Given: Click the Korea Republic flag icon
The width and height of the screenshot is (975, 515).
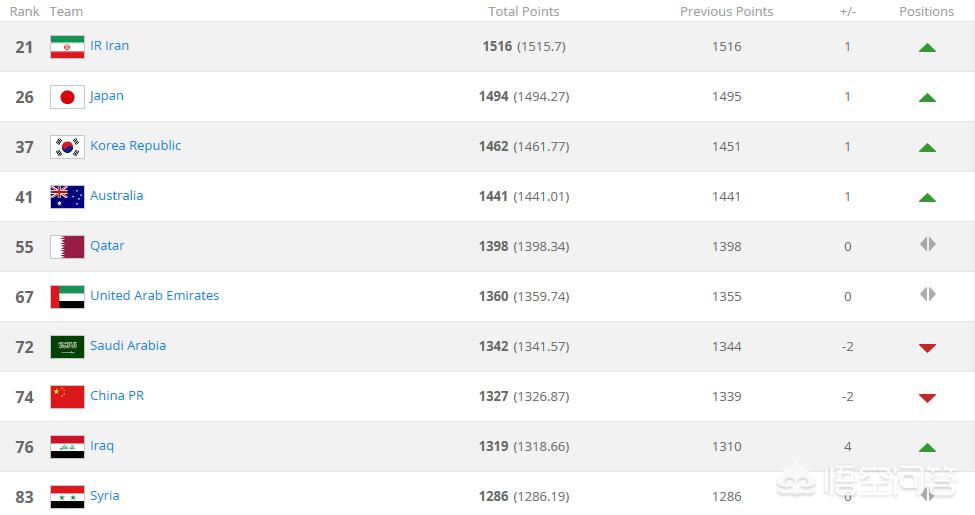Looking at the screenshot, I should [x=67, y=147].
